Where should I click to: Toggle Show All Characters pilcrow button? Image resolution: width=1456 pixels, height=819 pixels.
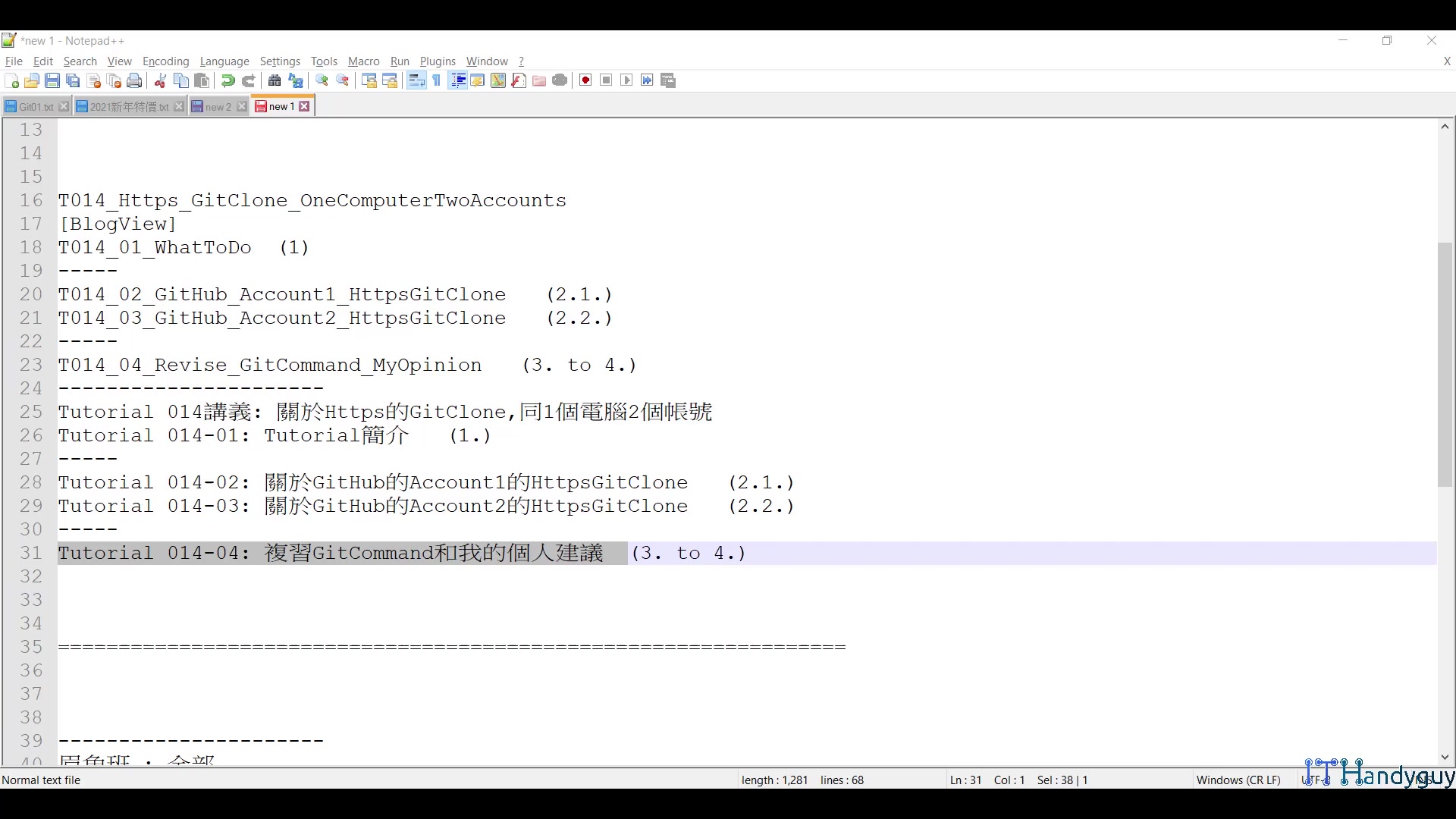pyautogui.click(x=437, y=80)
